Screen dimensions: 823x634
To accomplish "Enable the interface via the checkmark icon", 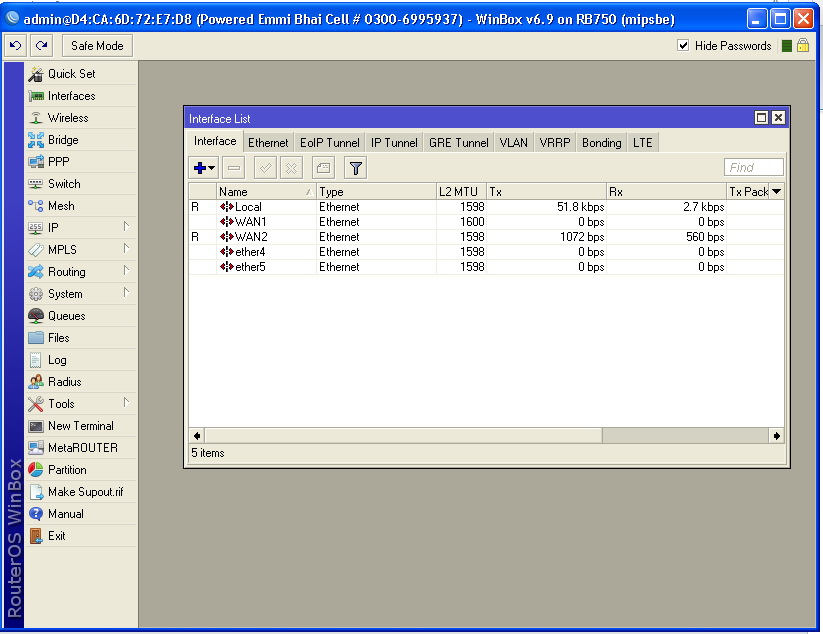I will 263,167.
